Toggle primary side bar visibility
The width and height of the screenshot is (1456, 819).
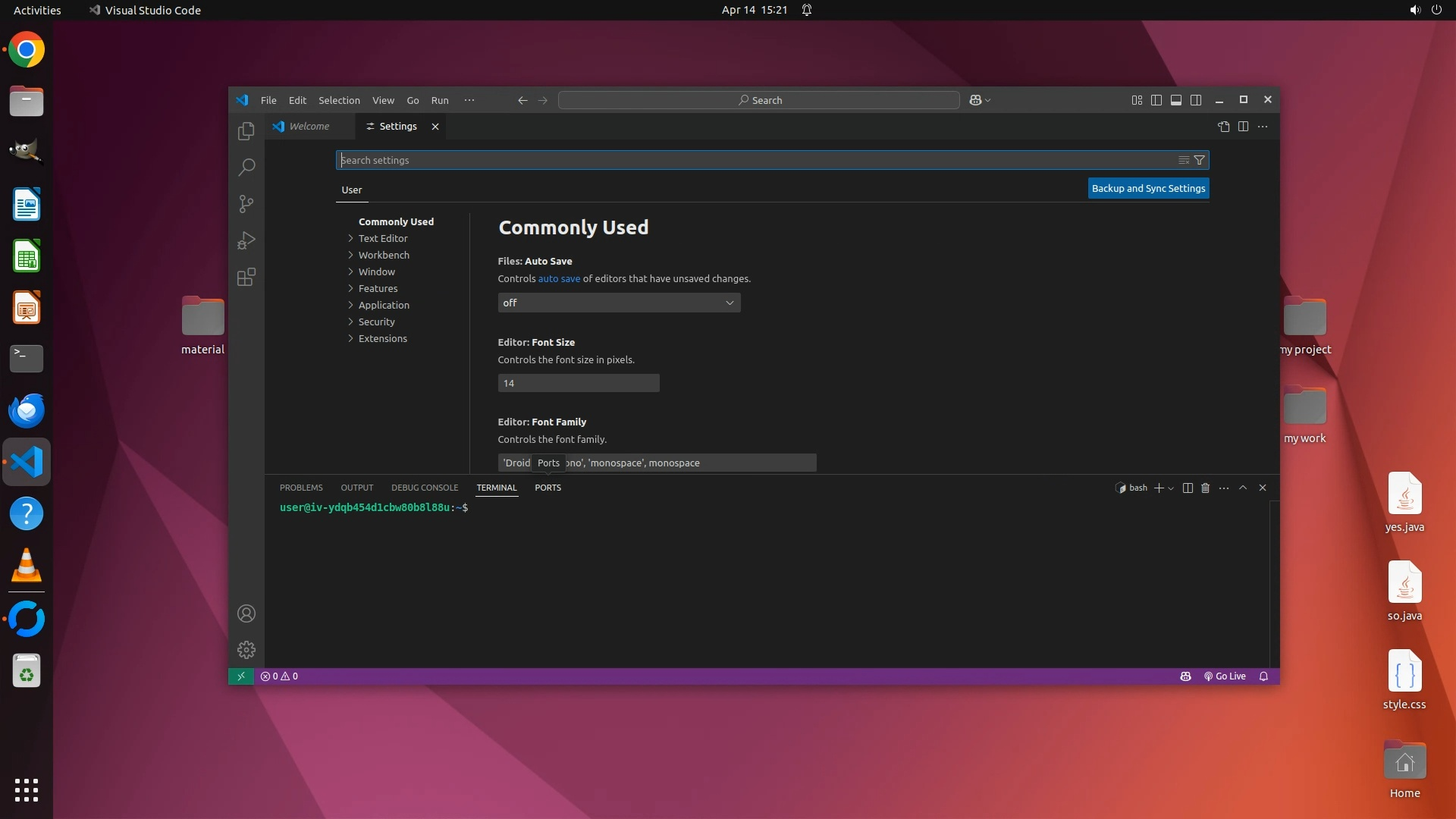click(1156, 100)
